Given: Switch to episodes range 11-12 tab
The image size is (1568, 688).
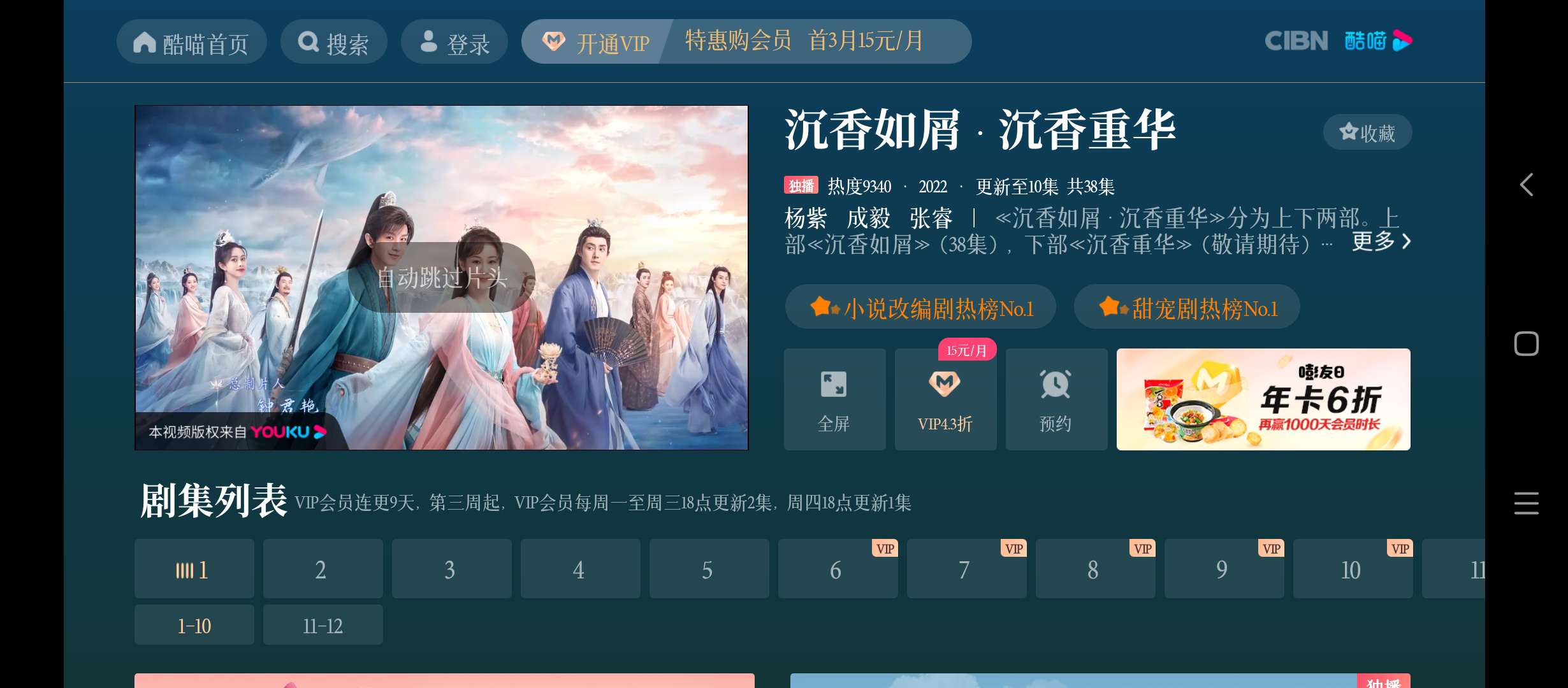Looking at the screenshot, I should coord(323,625).
